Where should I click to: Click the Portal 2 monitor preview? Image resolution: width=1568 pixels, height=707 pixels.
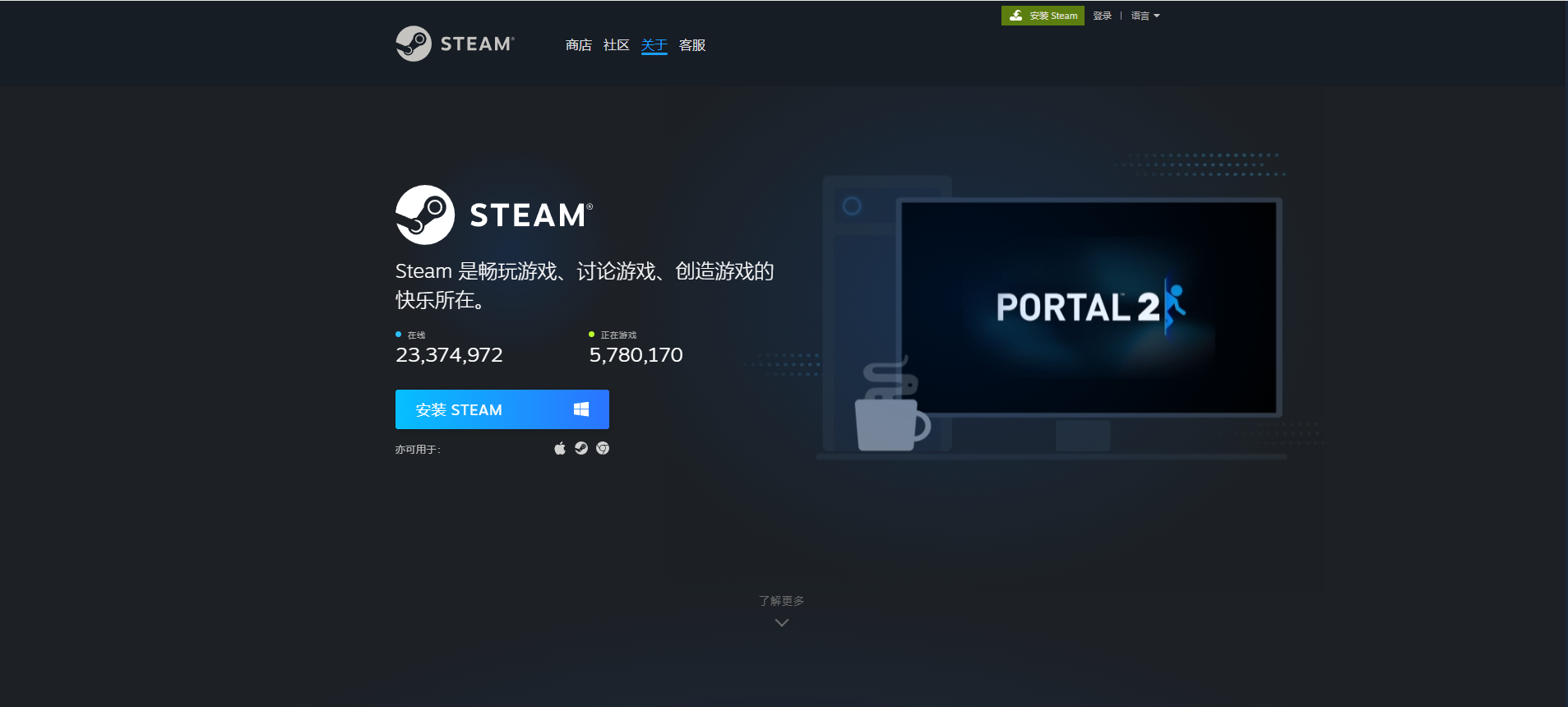click(x=1089, y=307)
